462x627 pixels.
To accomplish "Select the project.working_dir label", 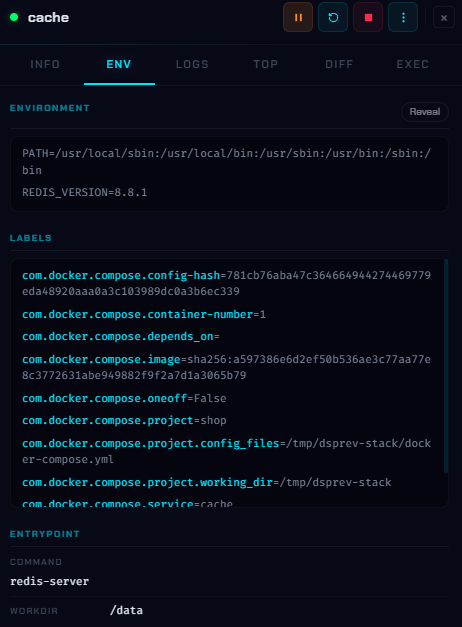I will click(206, 482).
